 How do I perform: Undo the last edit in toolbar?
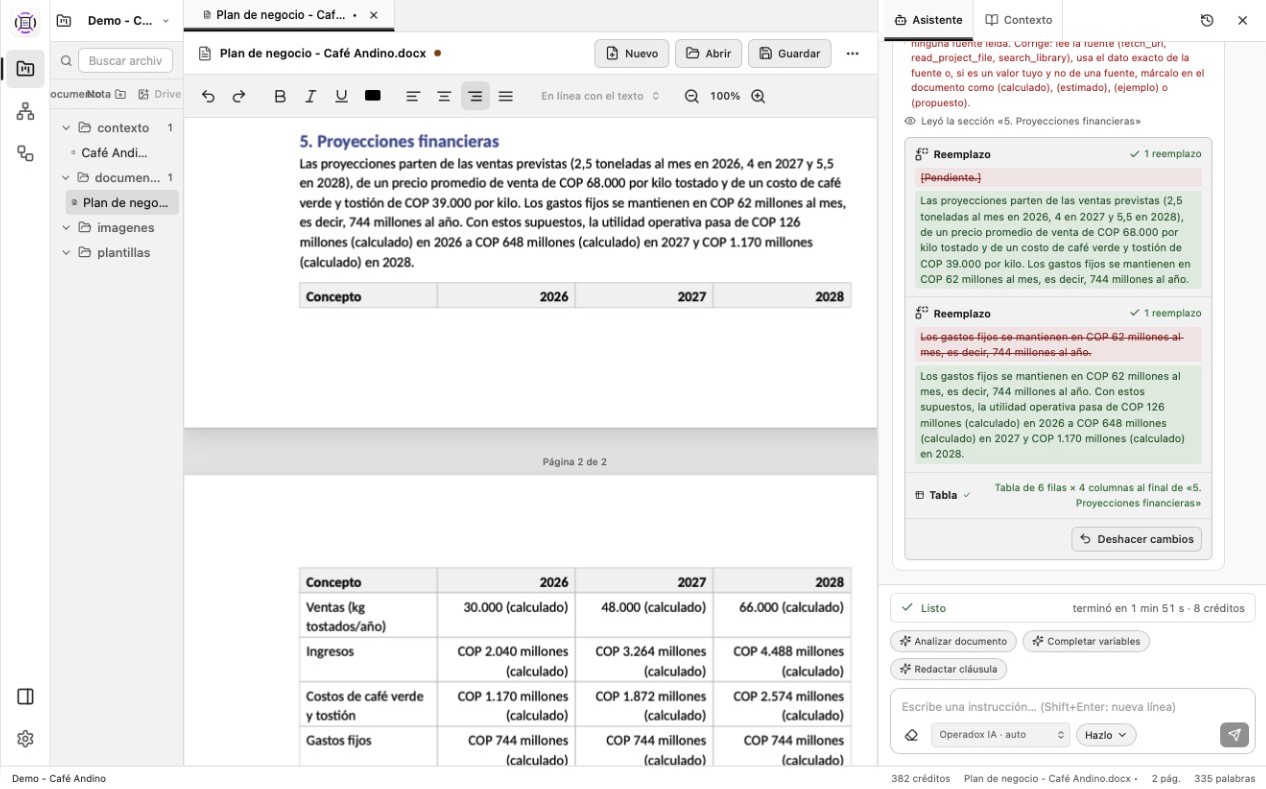pyautogui.click(x=208, y=96)
